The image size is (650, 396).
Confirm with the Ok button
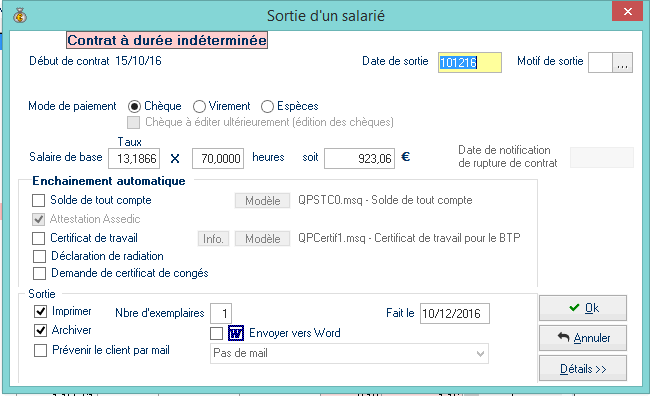(x=583, y=308)
